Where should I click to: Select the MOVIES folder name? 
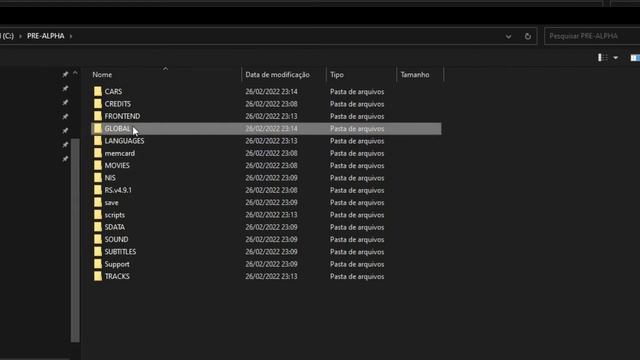click(x=117, y=165)
